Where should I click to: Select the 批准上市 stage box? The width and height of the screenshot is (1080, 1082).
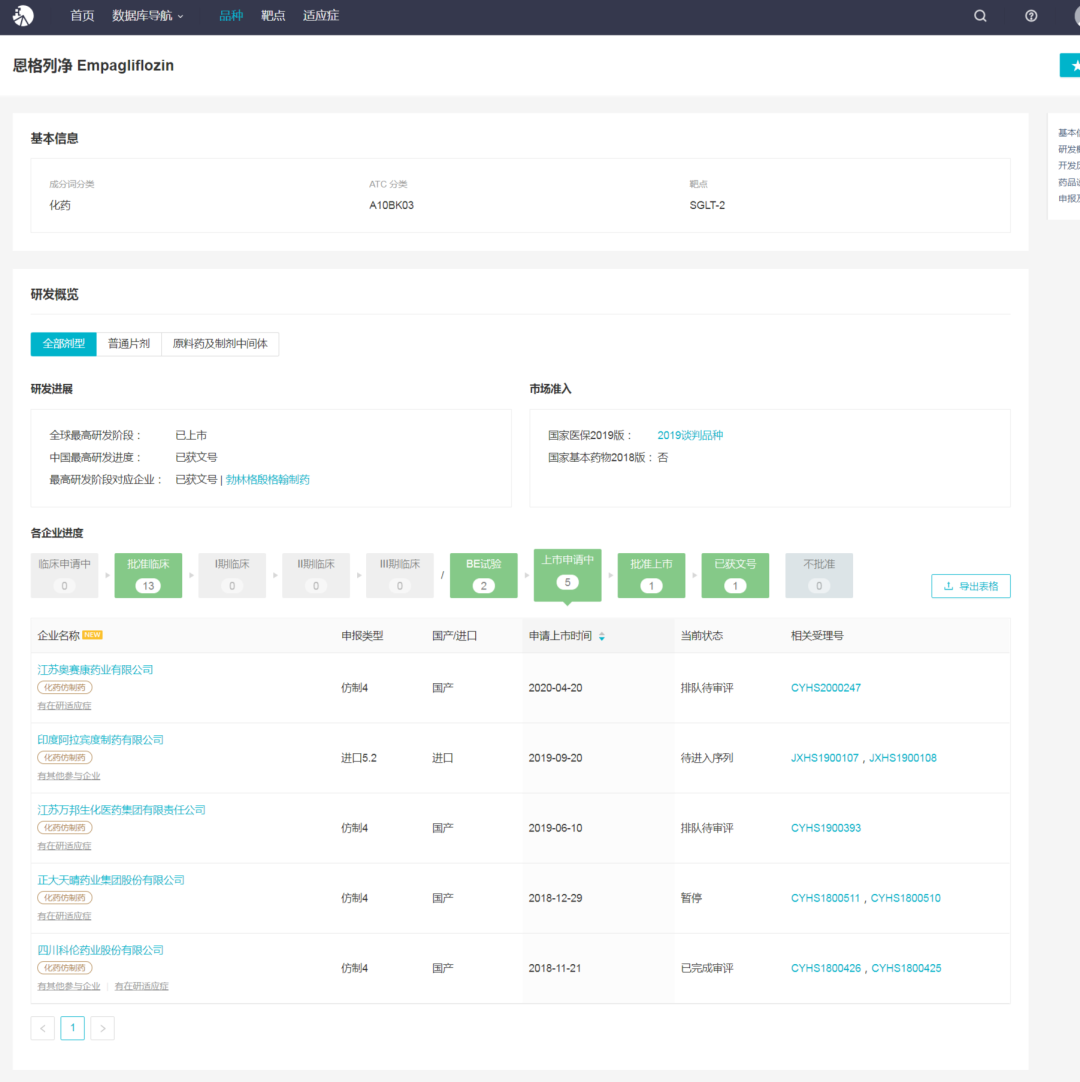pyautogui.click(x=651, y=575)
